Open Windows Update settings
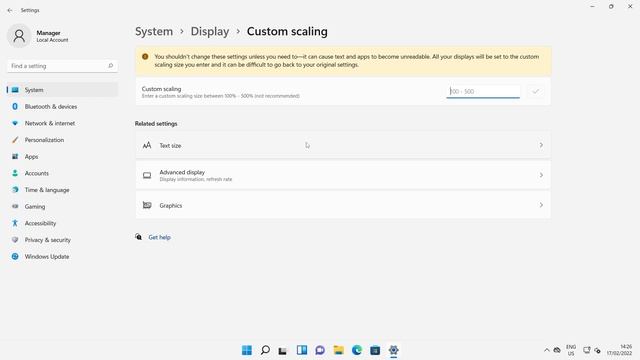Screen dimensions: 640x360 click(x=62, y=257)
